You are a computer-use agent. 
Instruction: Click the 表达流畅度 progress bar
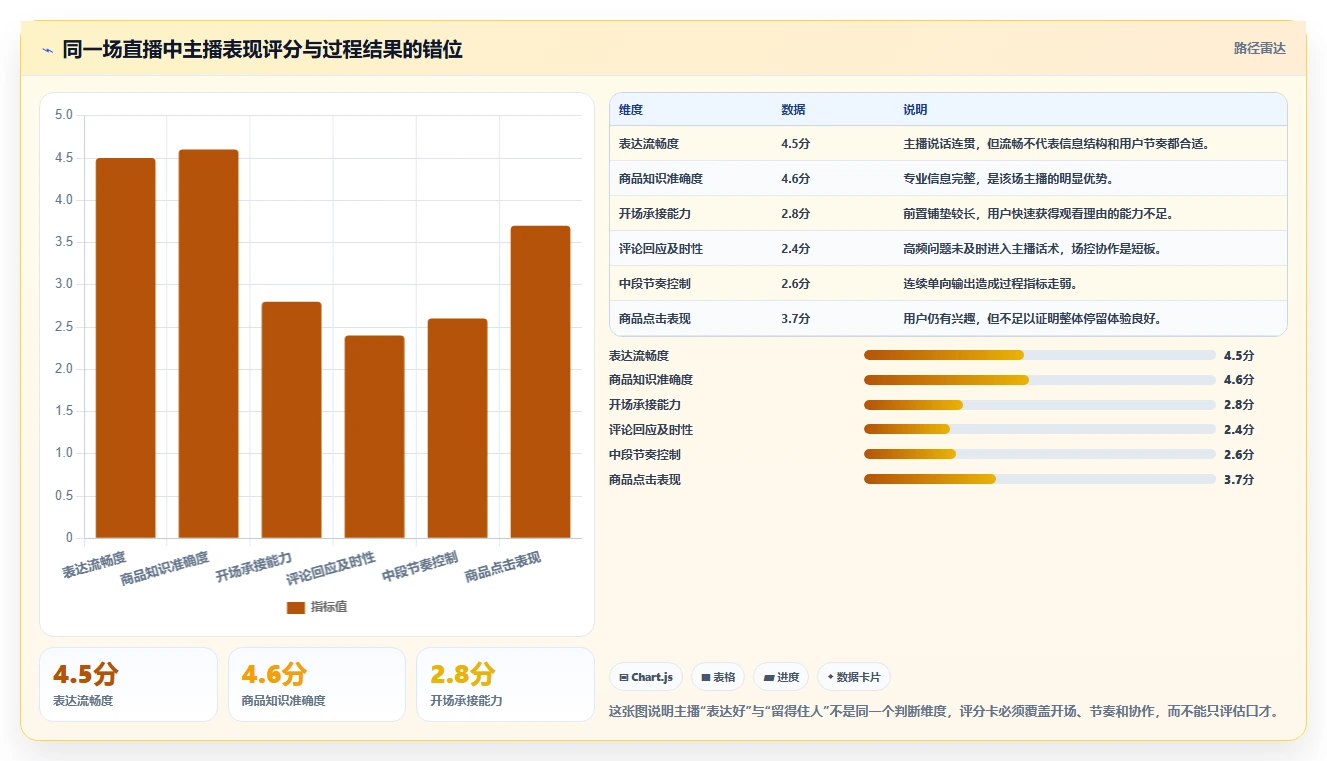[1040, 355]
